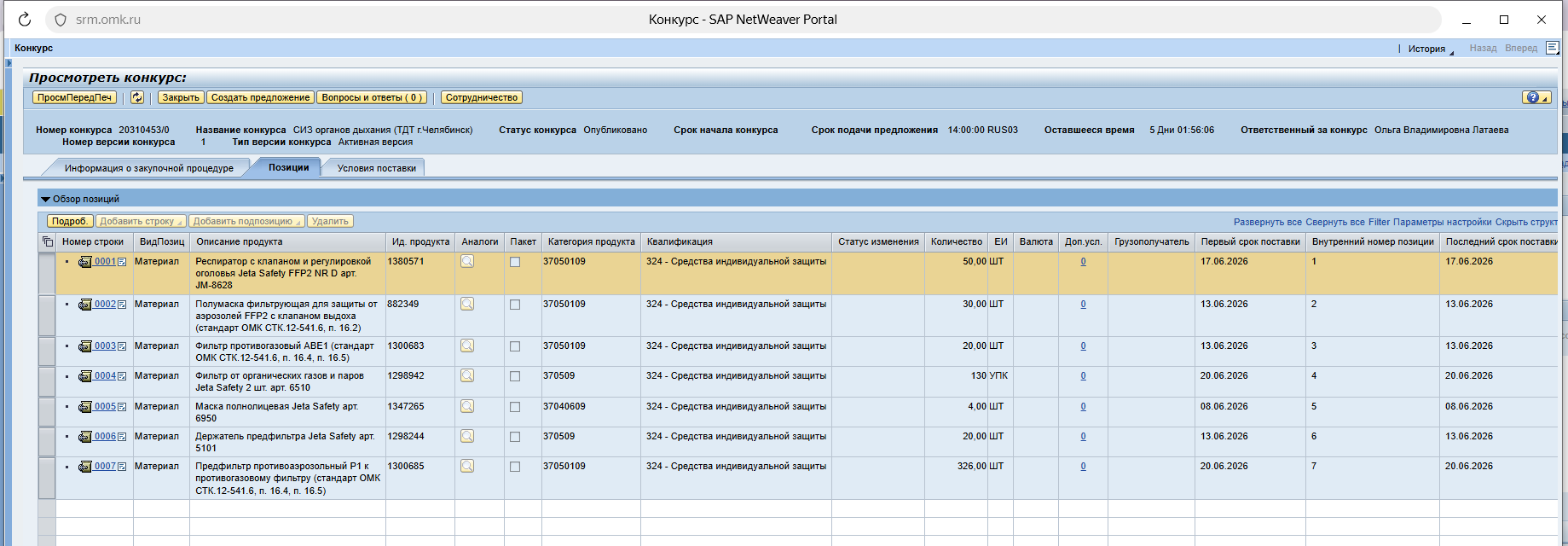
Task: Toggle the Пакет checkbox in row 0003
Action: point(515,346)
